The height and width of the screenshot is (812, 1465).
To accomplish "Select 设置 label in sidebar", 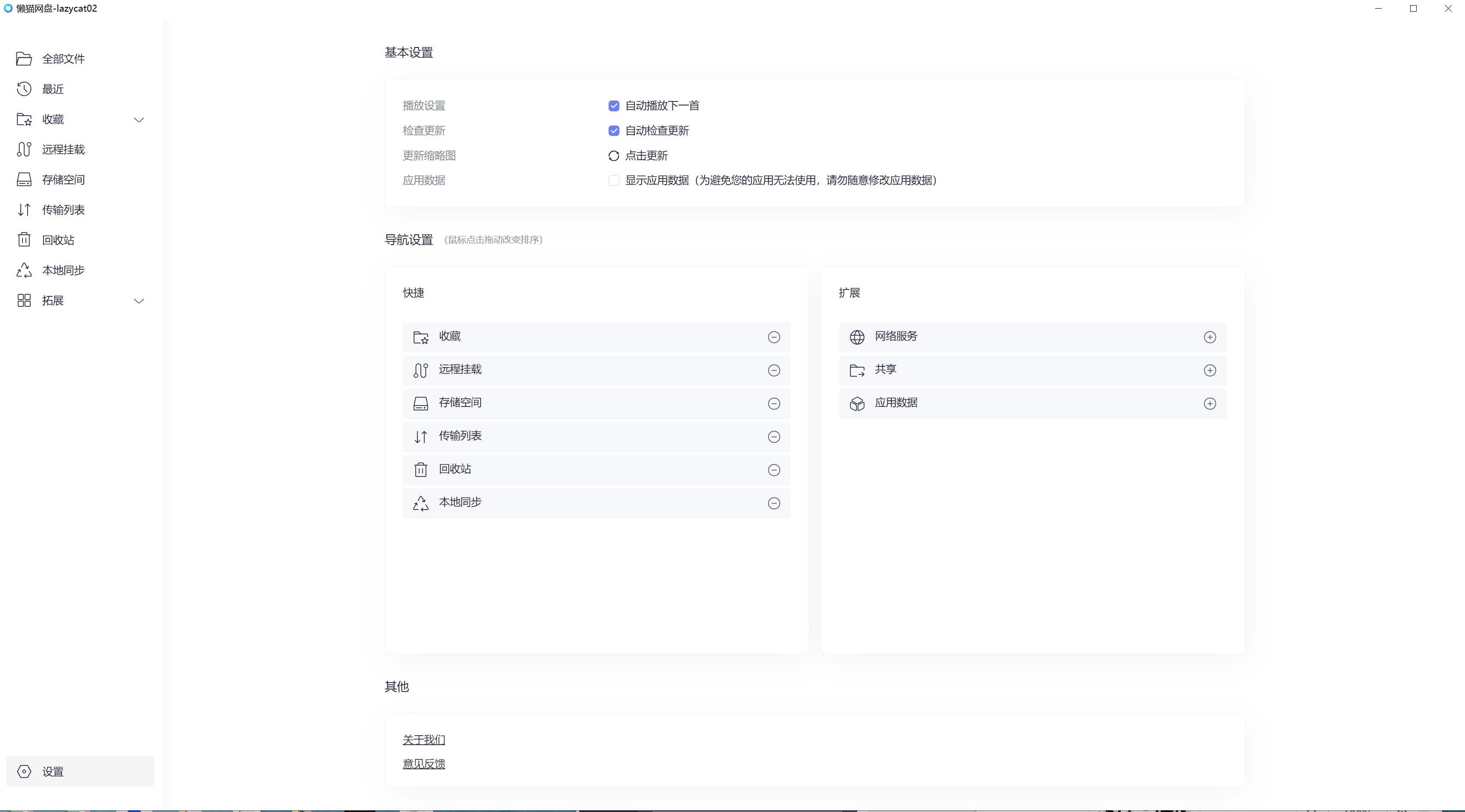I will tap(52, 771).
